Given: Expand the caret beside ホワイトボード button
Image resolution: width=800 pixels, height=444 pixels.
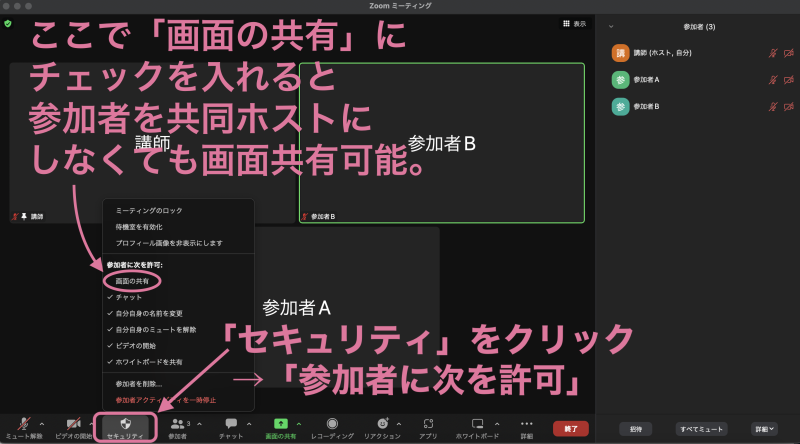Looking at the screenshot, I should tap(497, 424).
